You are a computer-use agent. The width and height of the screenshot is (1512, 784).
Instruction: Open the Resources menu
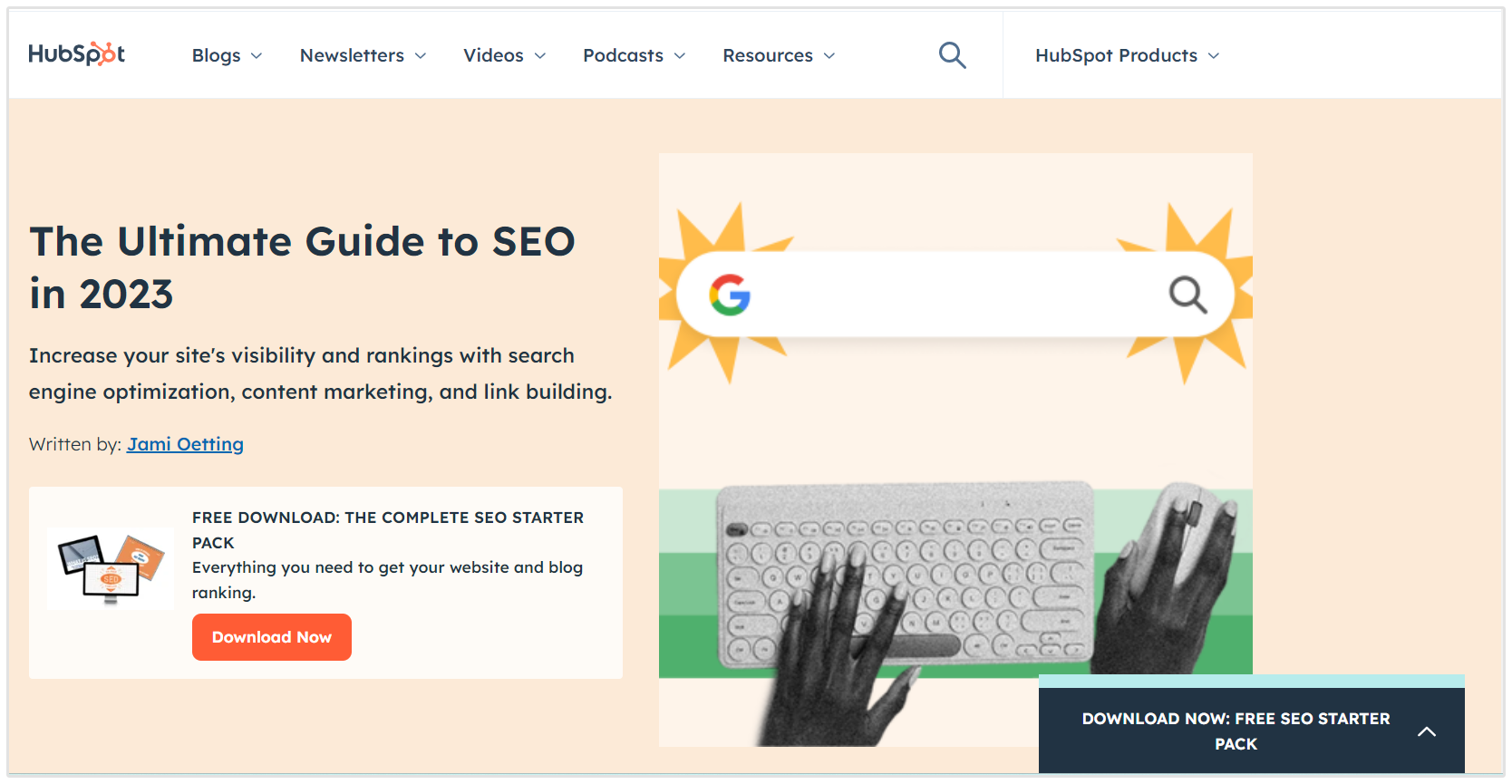tap(779, 55)
